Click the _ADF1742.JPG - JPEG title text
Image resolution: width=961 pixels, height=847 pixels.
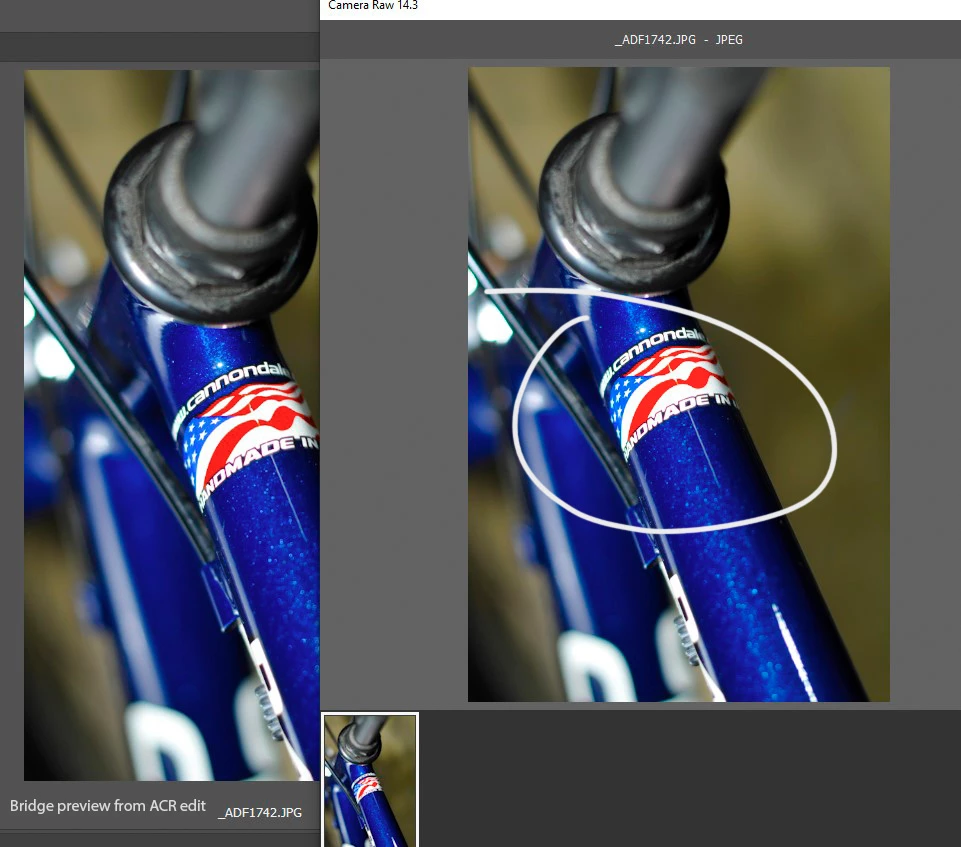678,40
